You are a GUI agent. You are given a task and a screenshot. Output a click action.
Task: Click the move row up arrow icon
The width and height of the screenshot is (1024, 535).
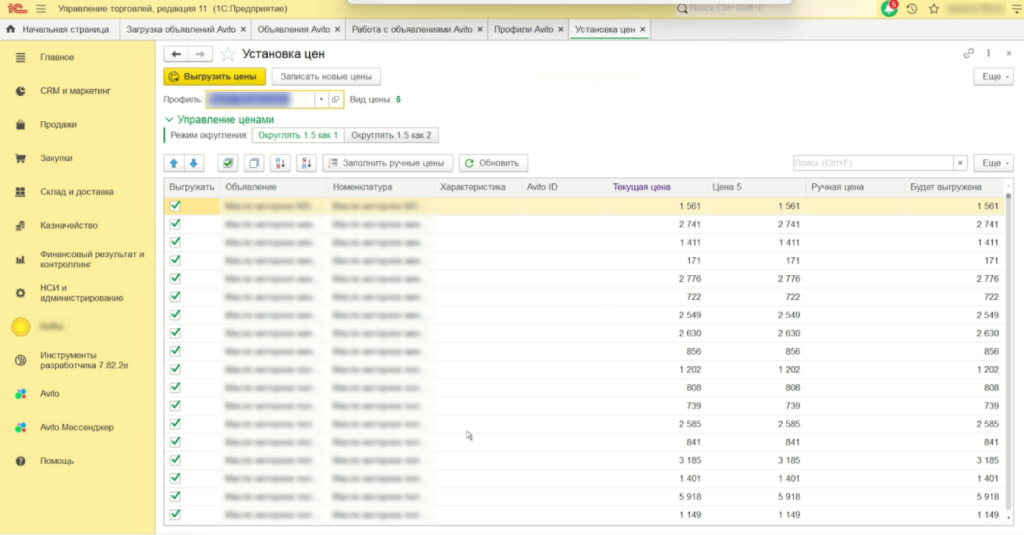click(174, 163)
